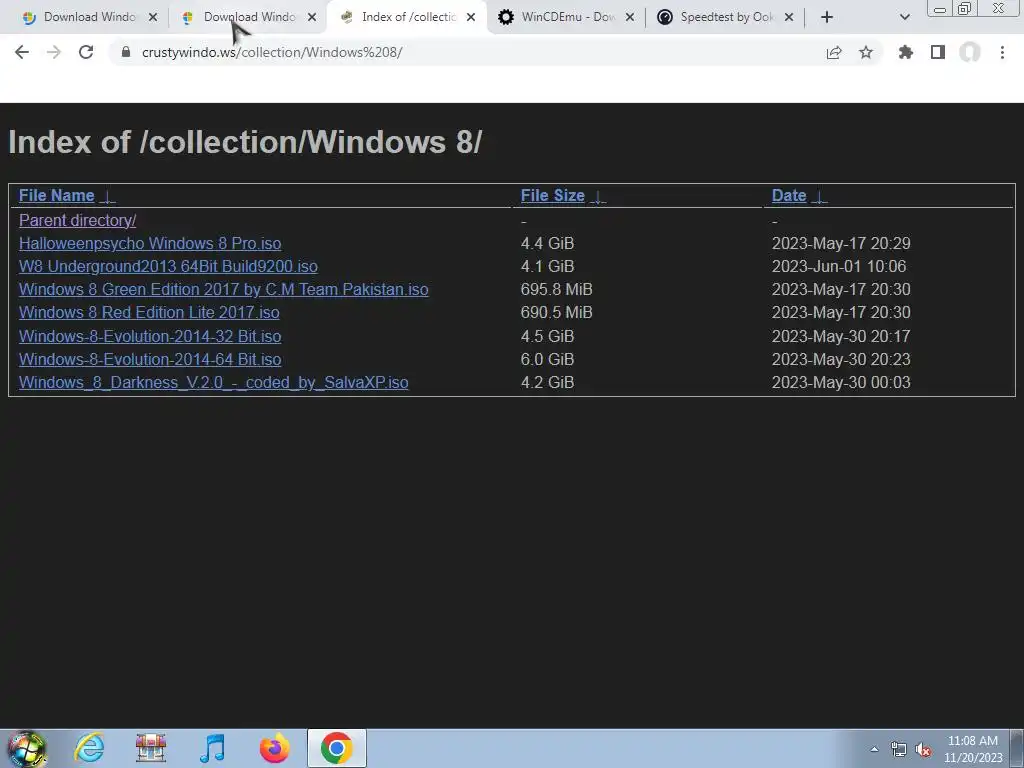Go back to the previous page

(x=22, y=52)
